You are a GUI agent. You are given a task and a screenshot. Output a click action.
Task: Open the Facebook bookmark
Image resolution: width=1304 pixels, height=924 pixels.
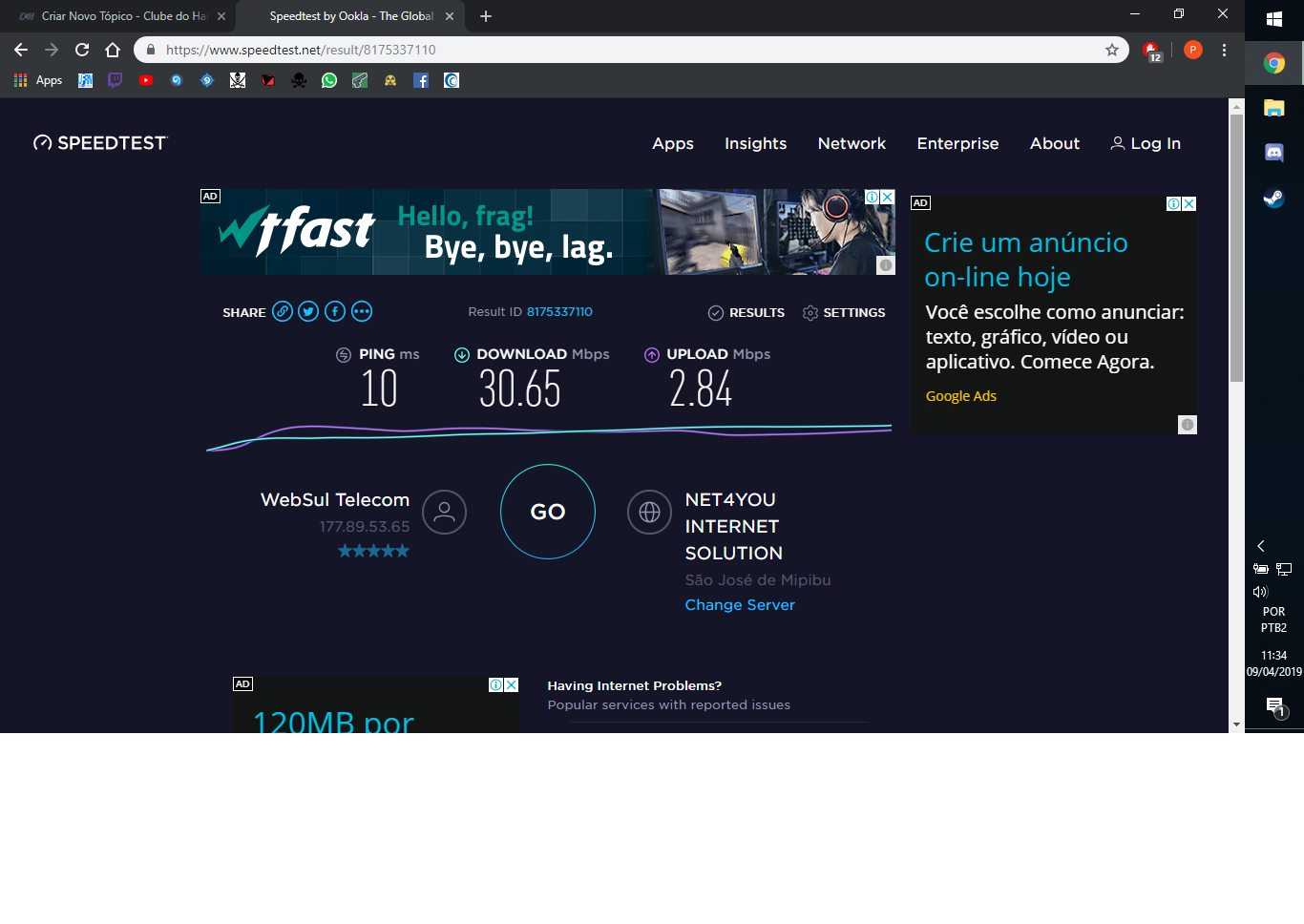tap(421, 80)
